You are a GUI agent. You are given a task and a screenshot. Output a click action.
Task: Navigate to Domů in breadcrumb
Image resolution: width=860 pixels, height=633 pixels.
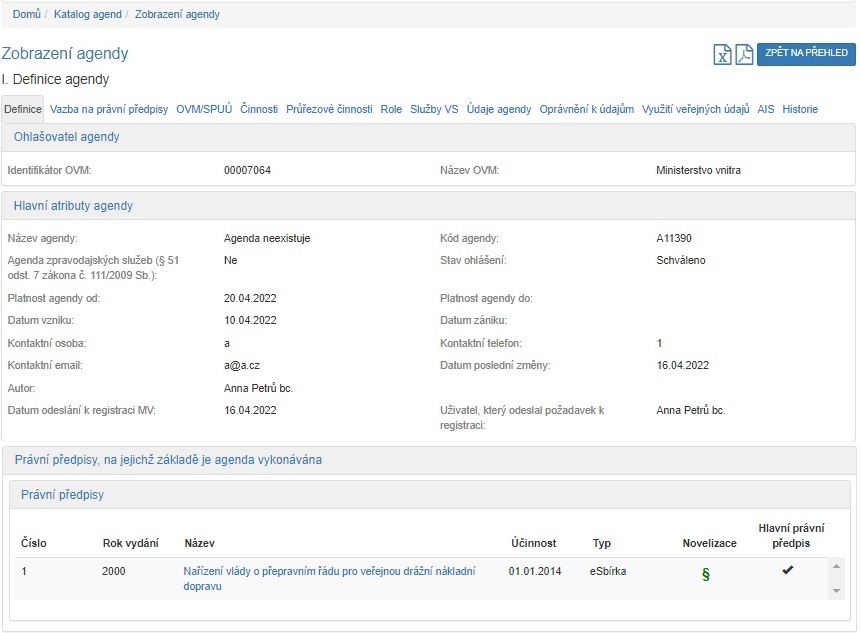point(27,14)
